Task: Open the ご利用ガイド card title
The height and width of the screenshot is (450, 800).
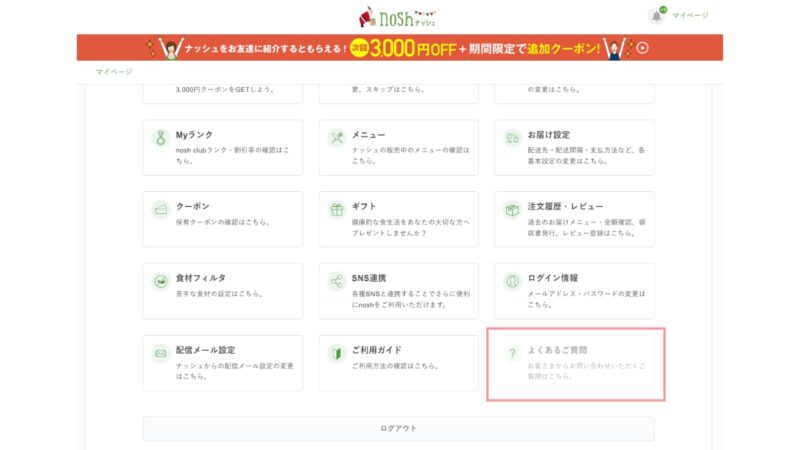Action: [377, 350]
